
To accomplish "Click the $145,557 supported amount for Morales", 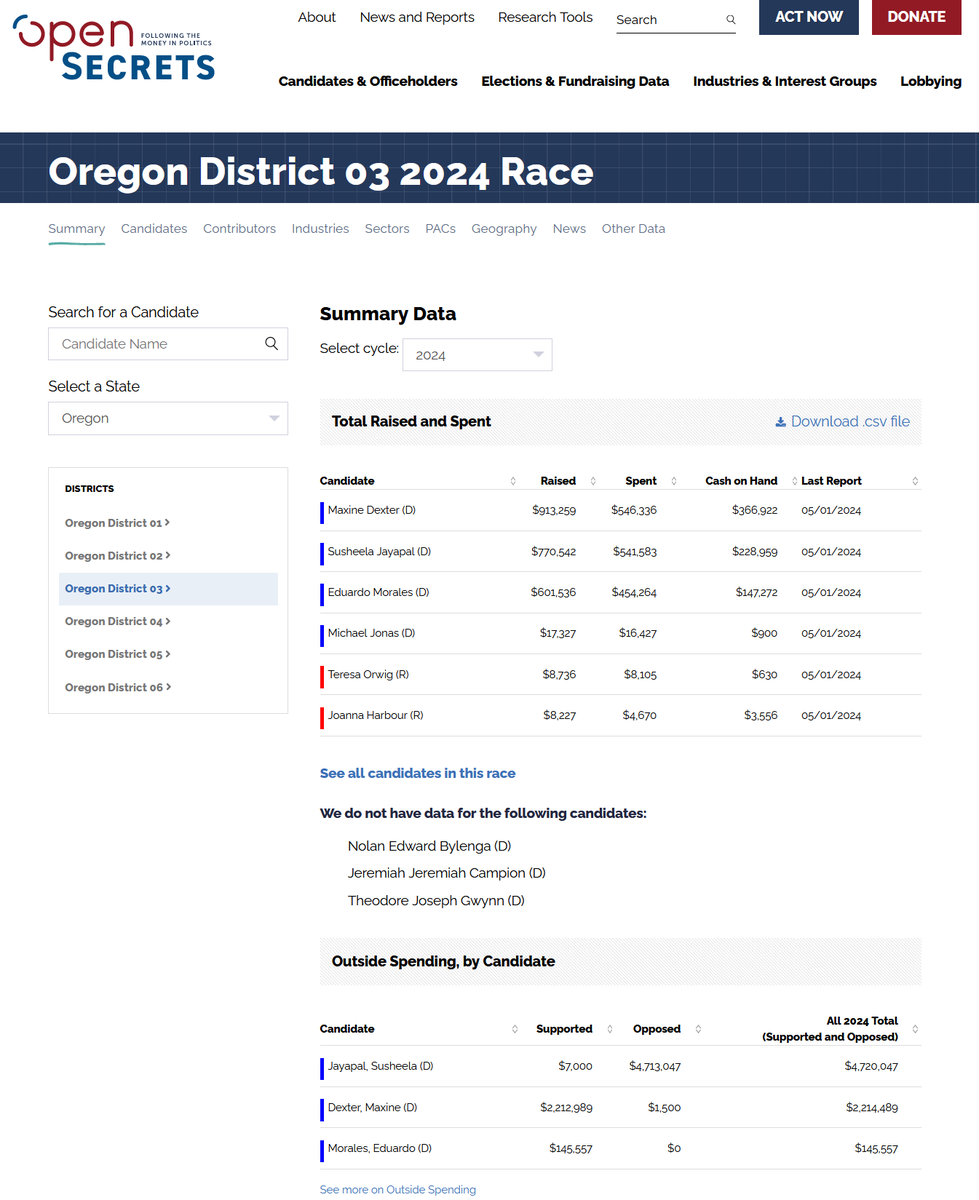I will click(571, 1148).
